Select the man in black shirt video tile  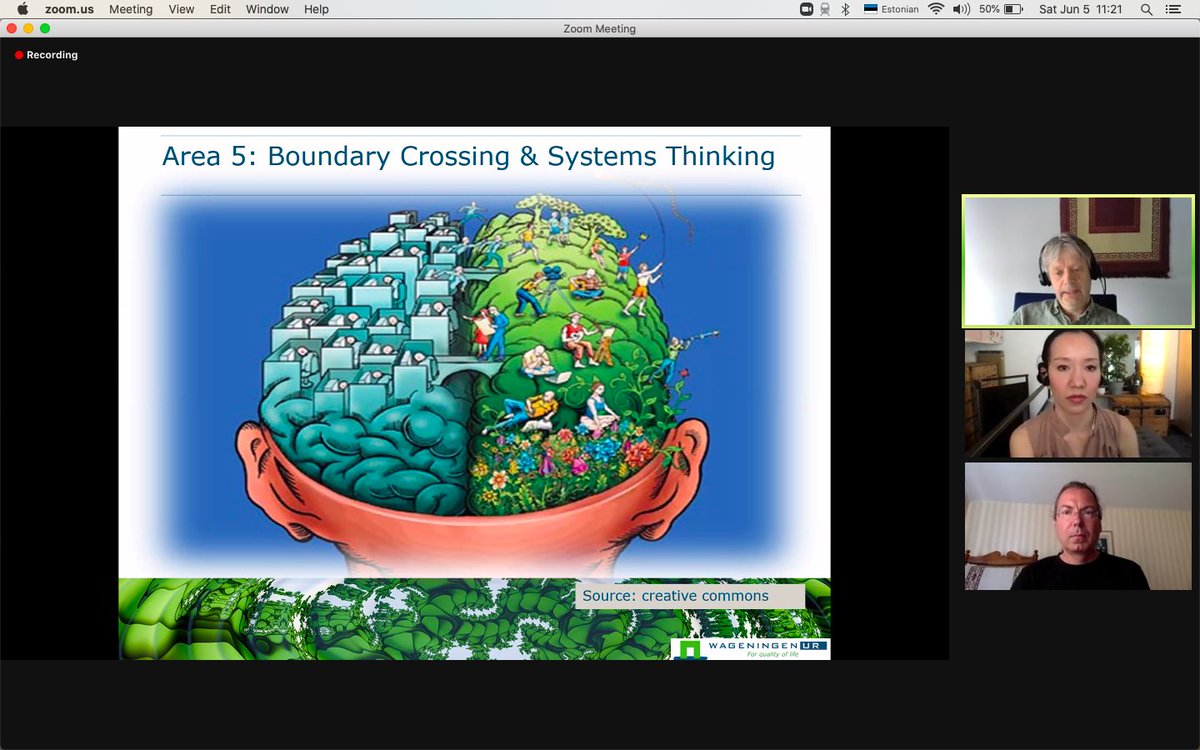pos(1079,526)
